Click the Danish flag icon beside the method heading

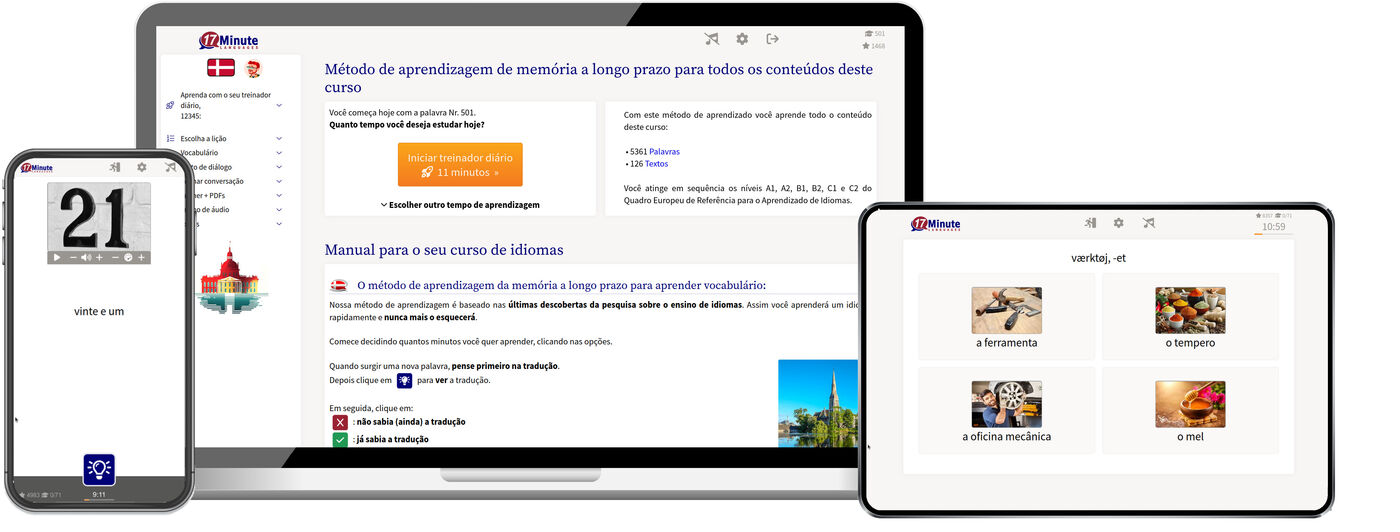tap(339, 285)
